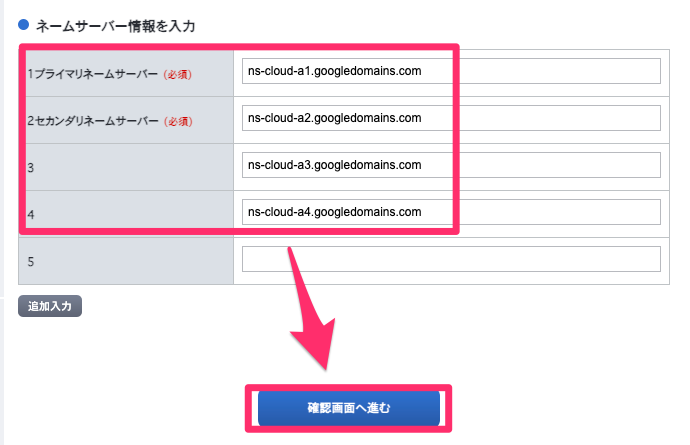Click the primary nameserver input field
The height and width of the screenshot is (445, 690).
click(451, 71)
